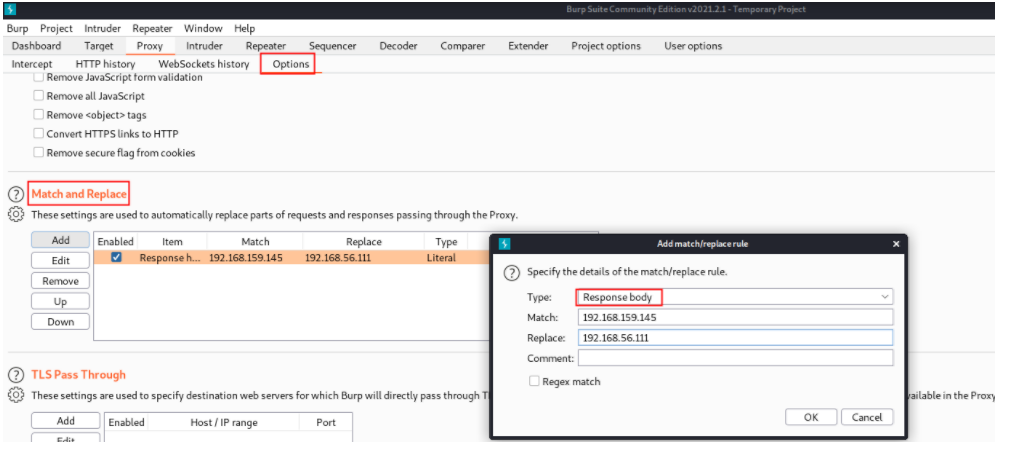Screen dimensions: 1009x454
Task: Select the Response h... item cell
Action: point(171,257)
